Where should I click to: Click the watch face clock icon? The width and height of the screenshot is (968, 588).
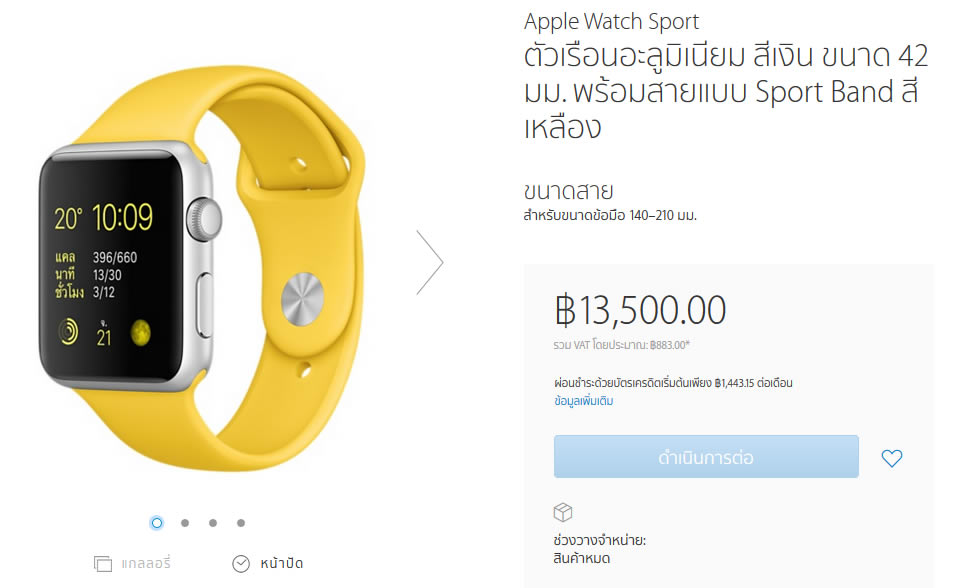point(241,563)
